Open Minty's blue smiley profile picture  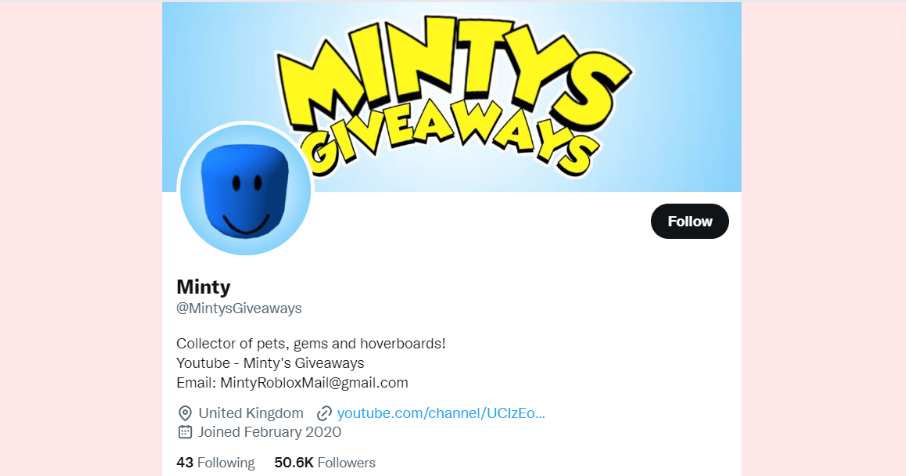pyautogui.click(x=246, y=189)
